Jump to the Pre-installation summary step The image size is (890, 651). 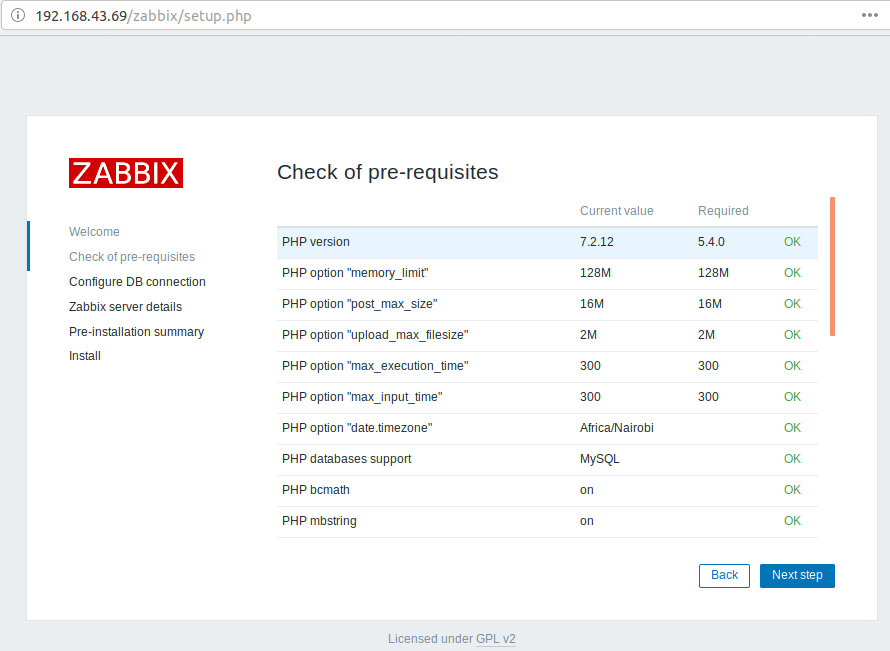tap(136, 331)
